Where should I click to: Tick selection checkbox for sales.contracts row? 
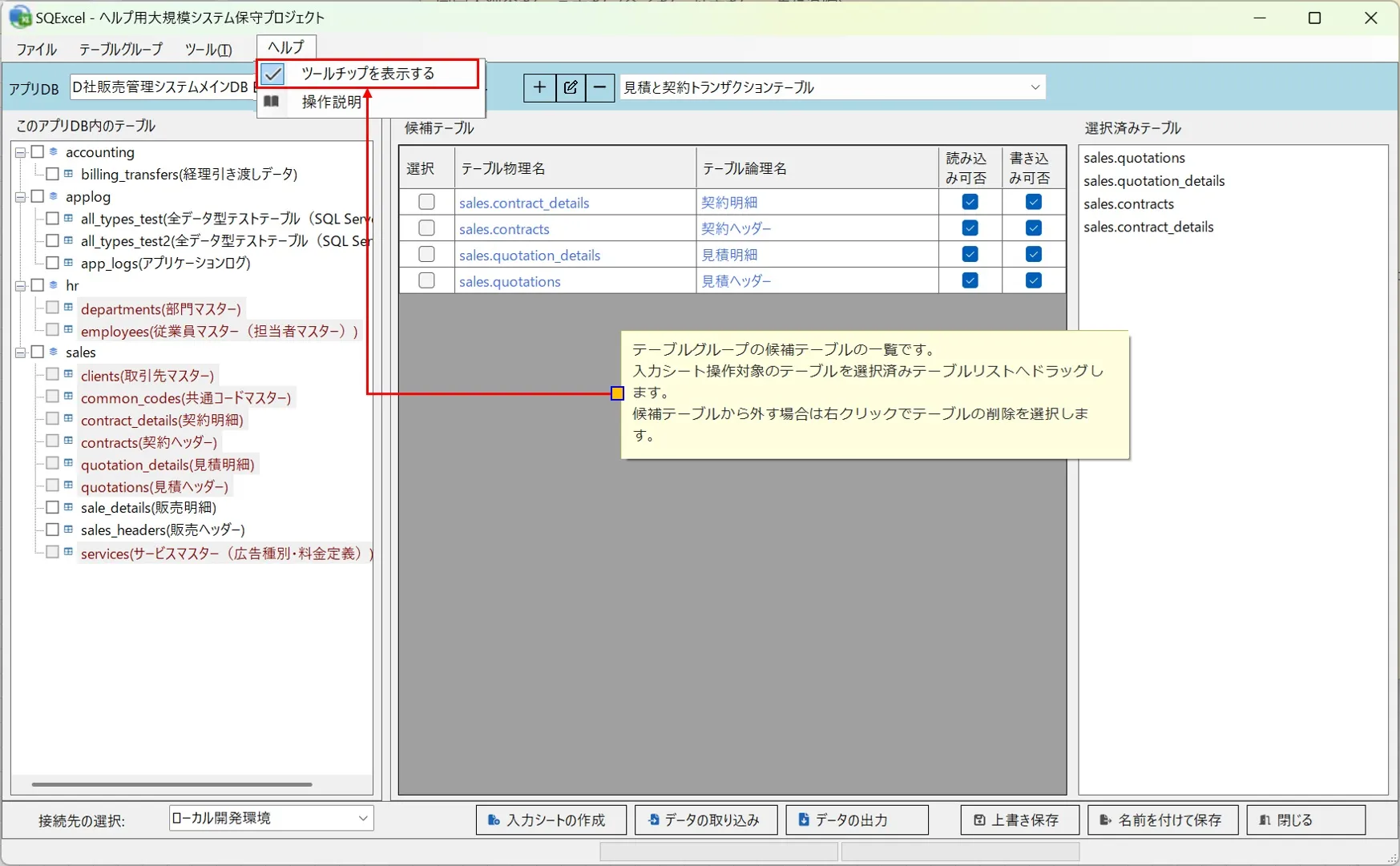426,228
